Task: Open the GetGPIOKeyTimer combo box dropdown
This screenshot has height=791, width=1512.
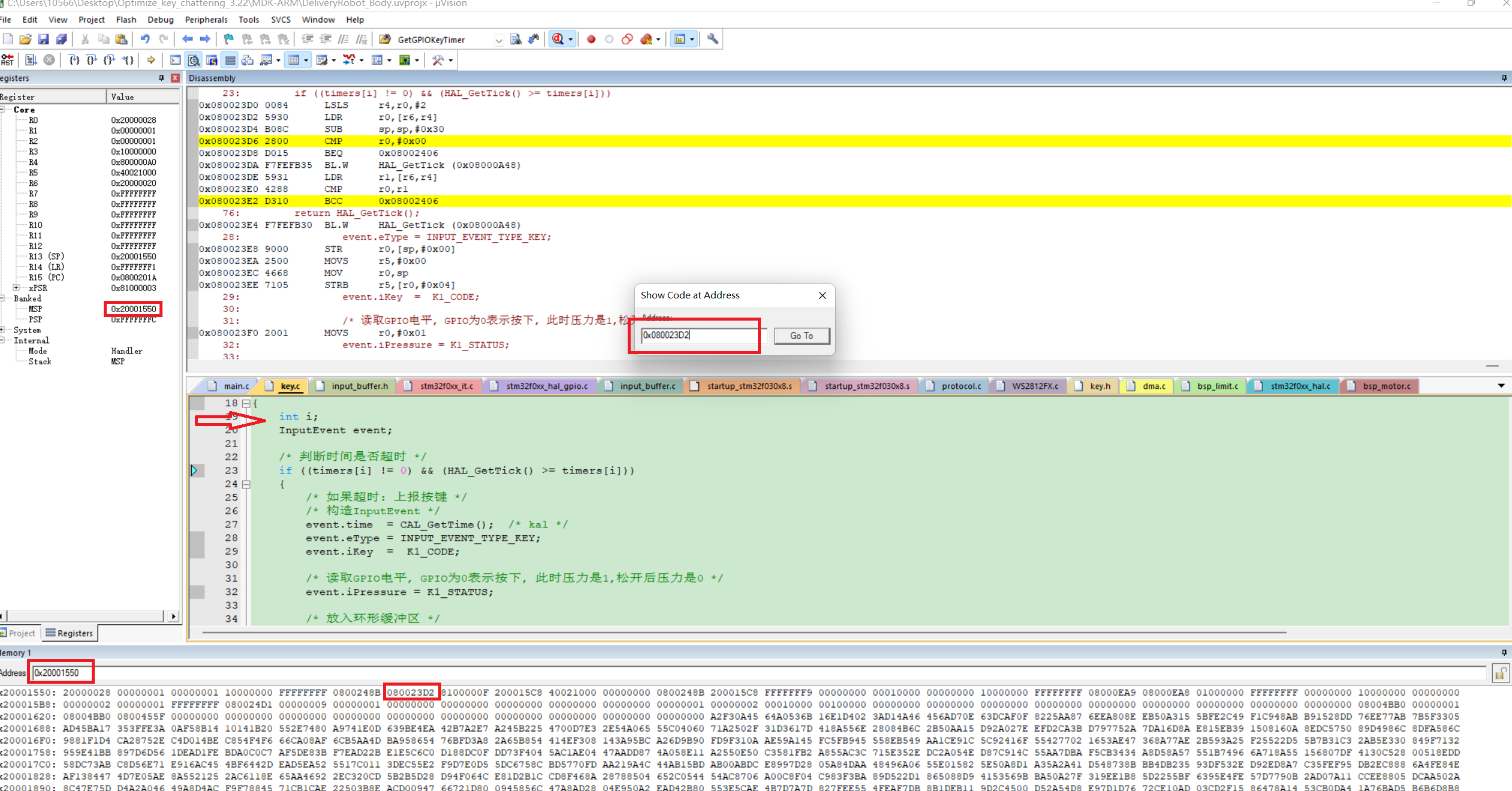Action: point(499,40)
